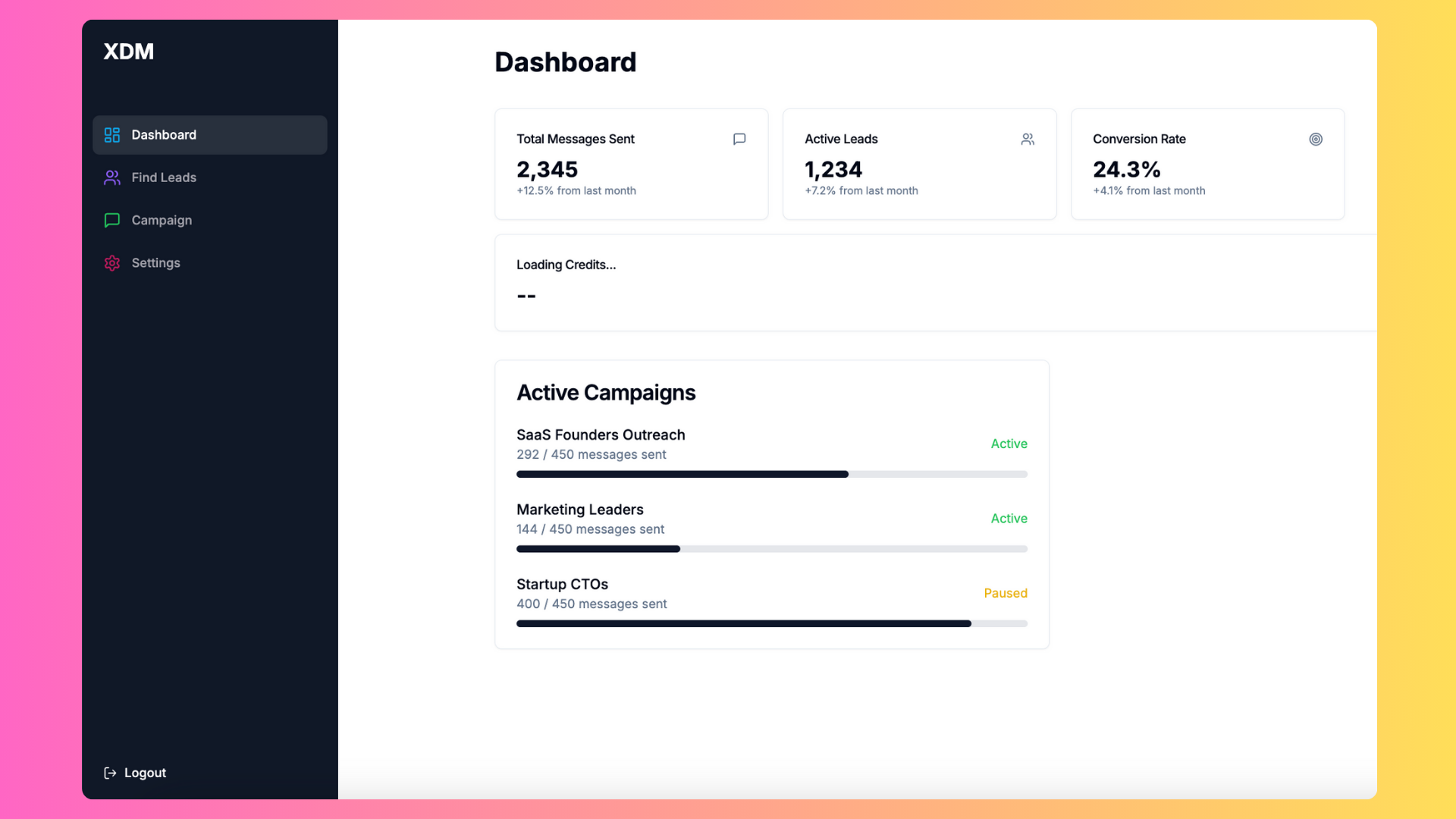Open the Find Leads menu item
The width and height of the screenshot is (1456, 819).
point(164,177)
